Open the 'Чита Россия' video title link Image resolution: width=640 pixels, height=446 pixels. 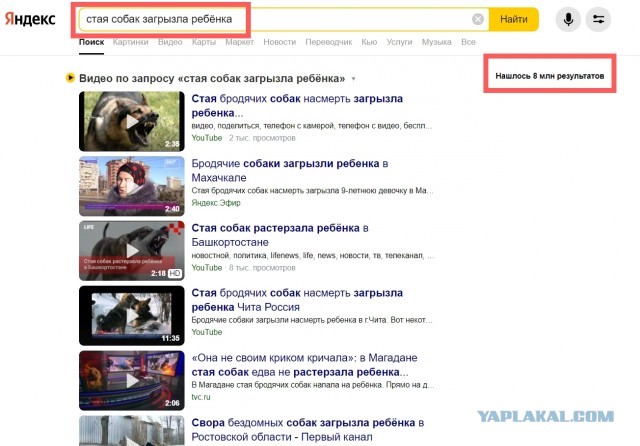pos(297,300)
